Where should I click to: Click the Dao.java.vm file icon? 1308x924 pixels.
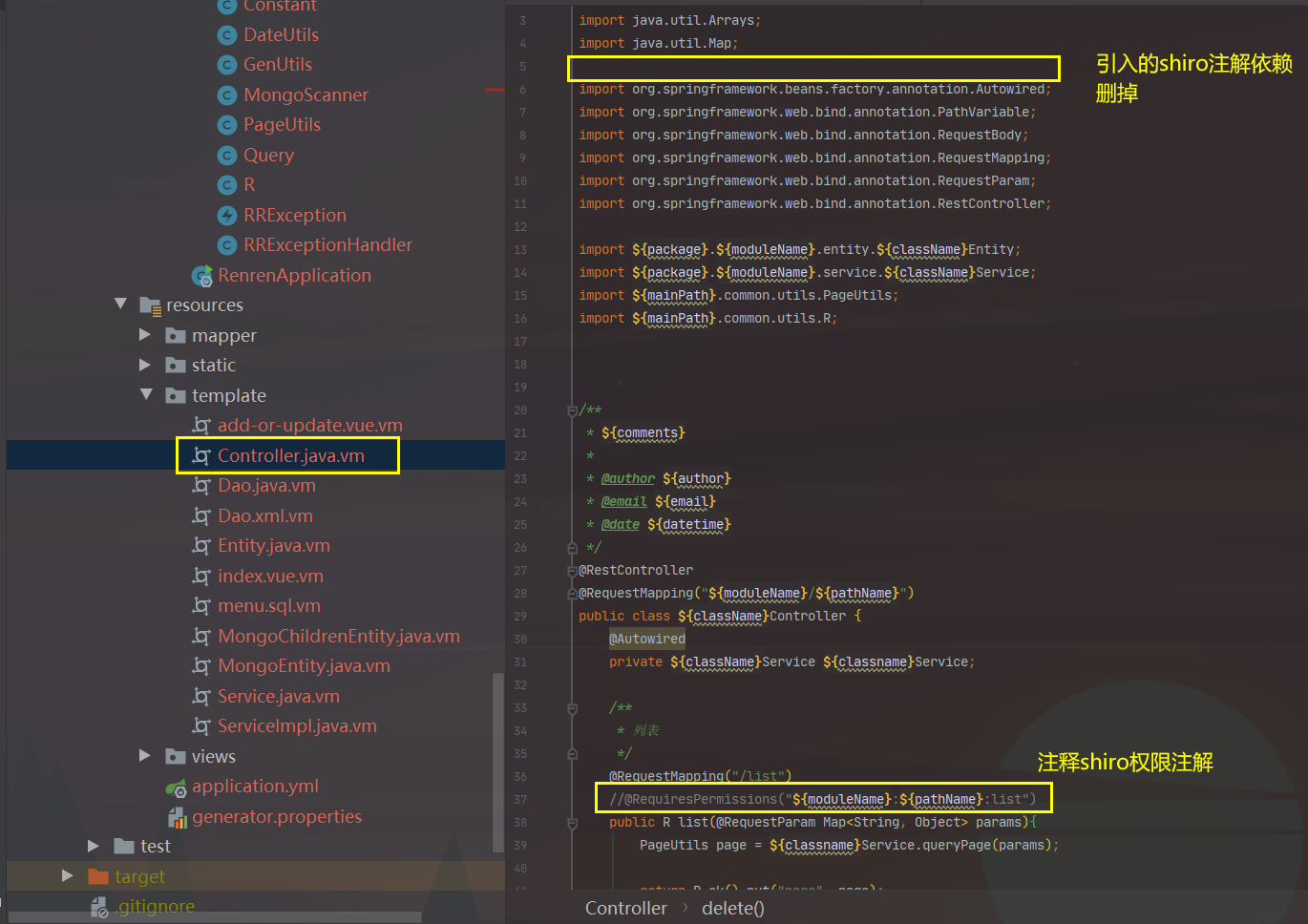click(200, 486)
